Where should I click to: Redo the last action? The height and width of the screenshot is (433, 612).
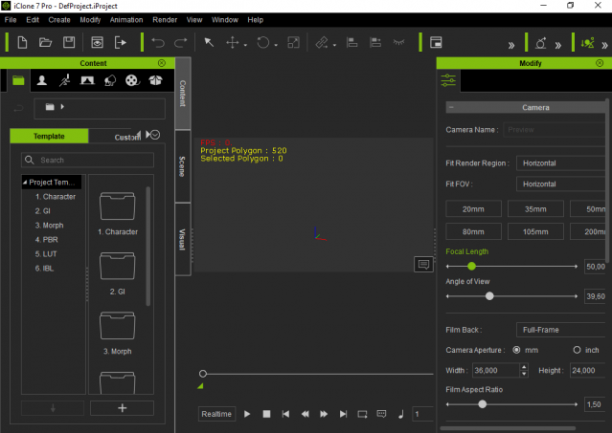[x=180, y=42]
